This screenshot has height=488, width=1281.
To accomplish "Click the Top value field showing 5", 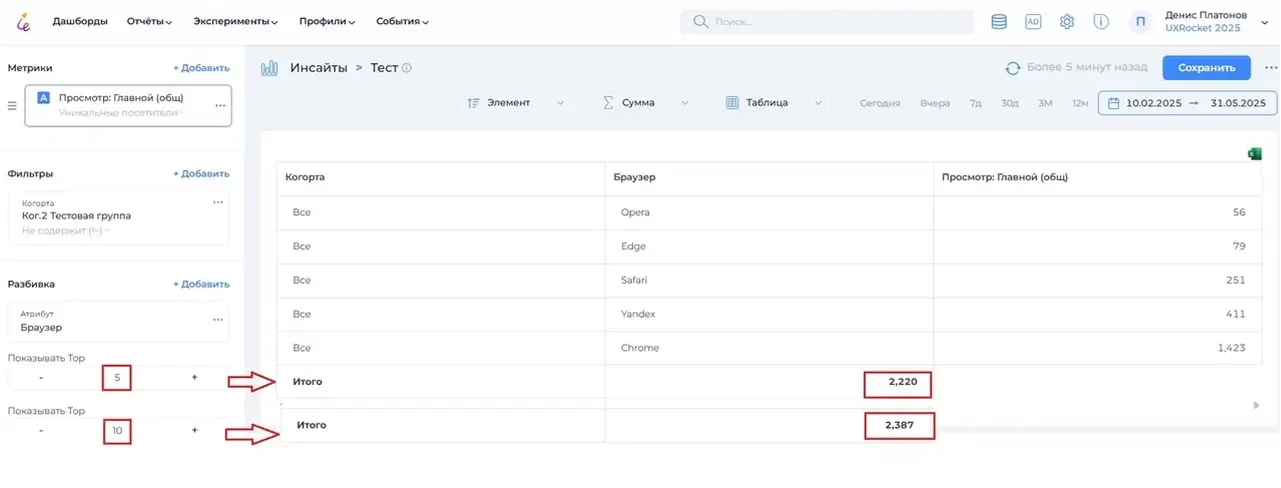I will 117,378.
